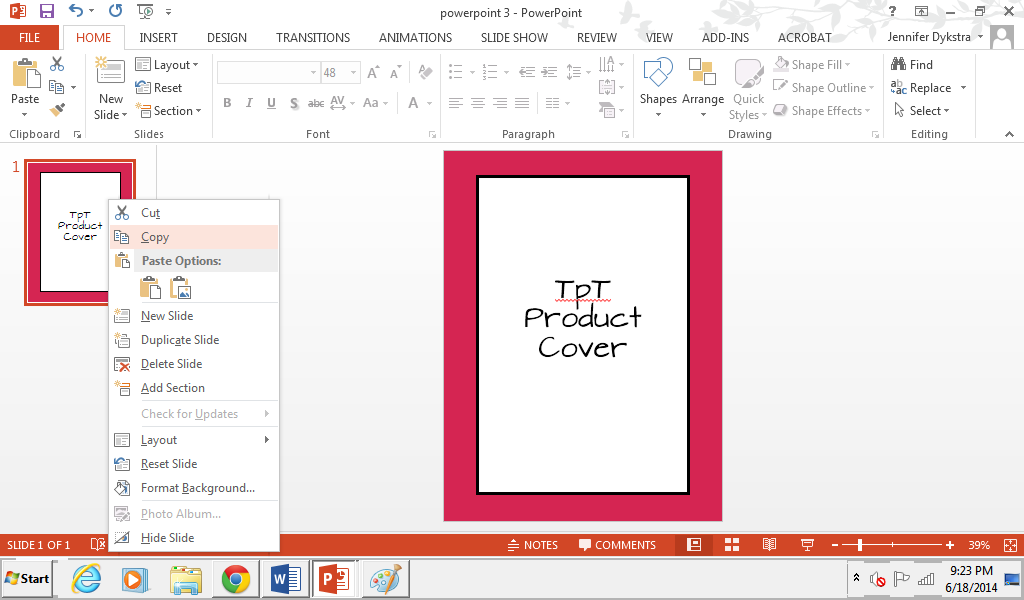Toggle the NOTES pane
The height and width of the screenshot is (600, 1024).
pos(533,545)
